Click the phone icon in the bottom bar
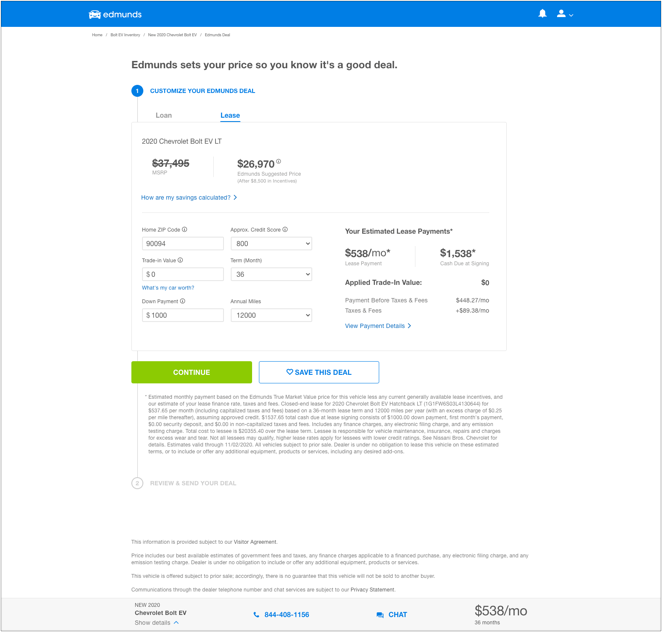The width and height of the screenshot is (662, 632). point(256,615)
